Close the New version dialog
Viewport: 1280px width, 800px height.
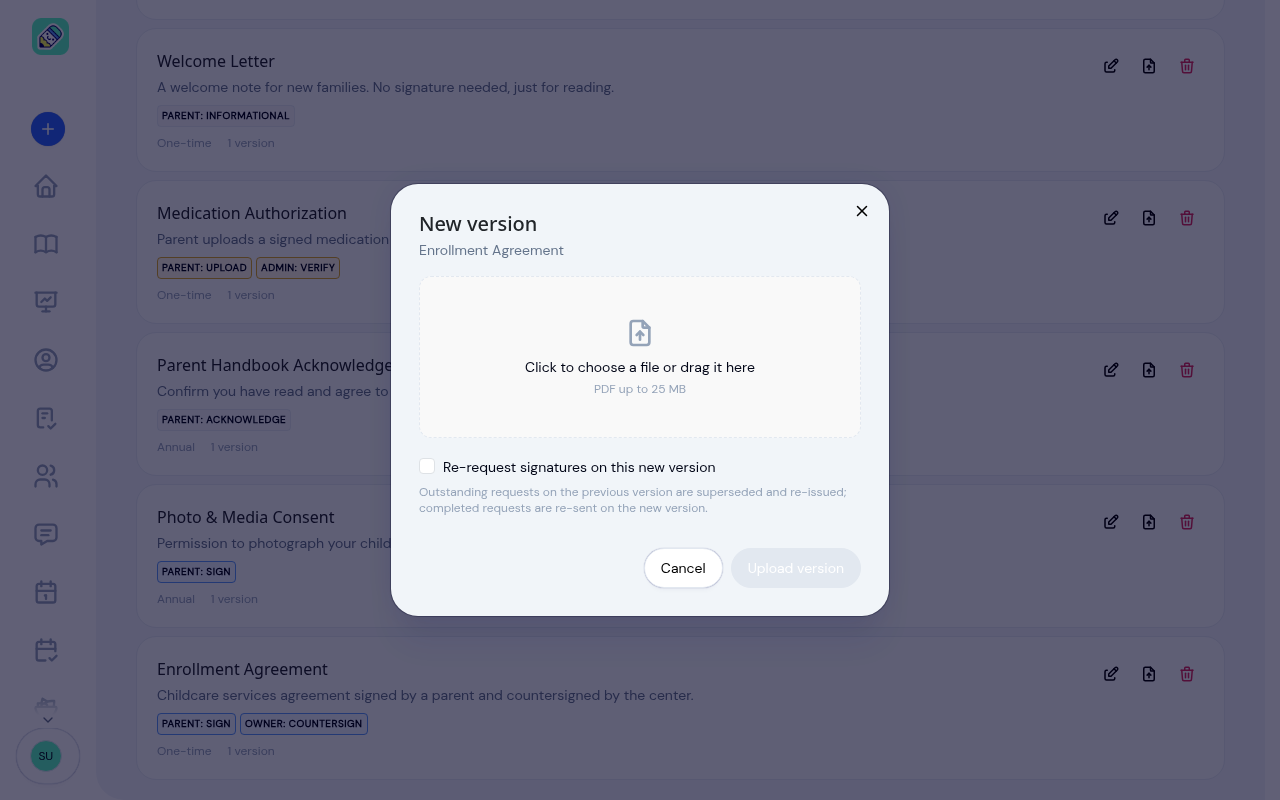(x=862, y=211)
